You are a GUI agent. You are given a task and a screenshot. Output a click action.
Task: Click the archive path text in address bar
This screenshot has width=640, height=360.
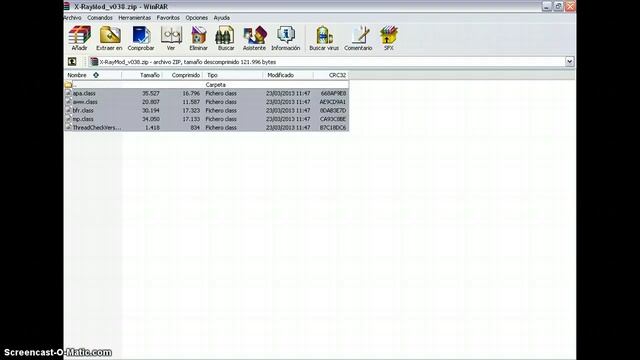click(188, 62)
